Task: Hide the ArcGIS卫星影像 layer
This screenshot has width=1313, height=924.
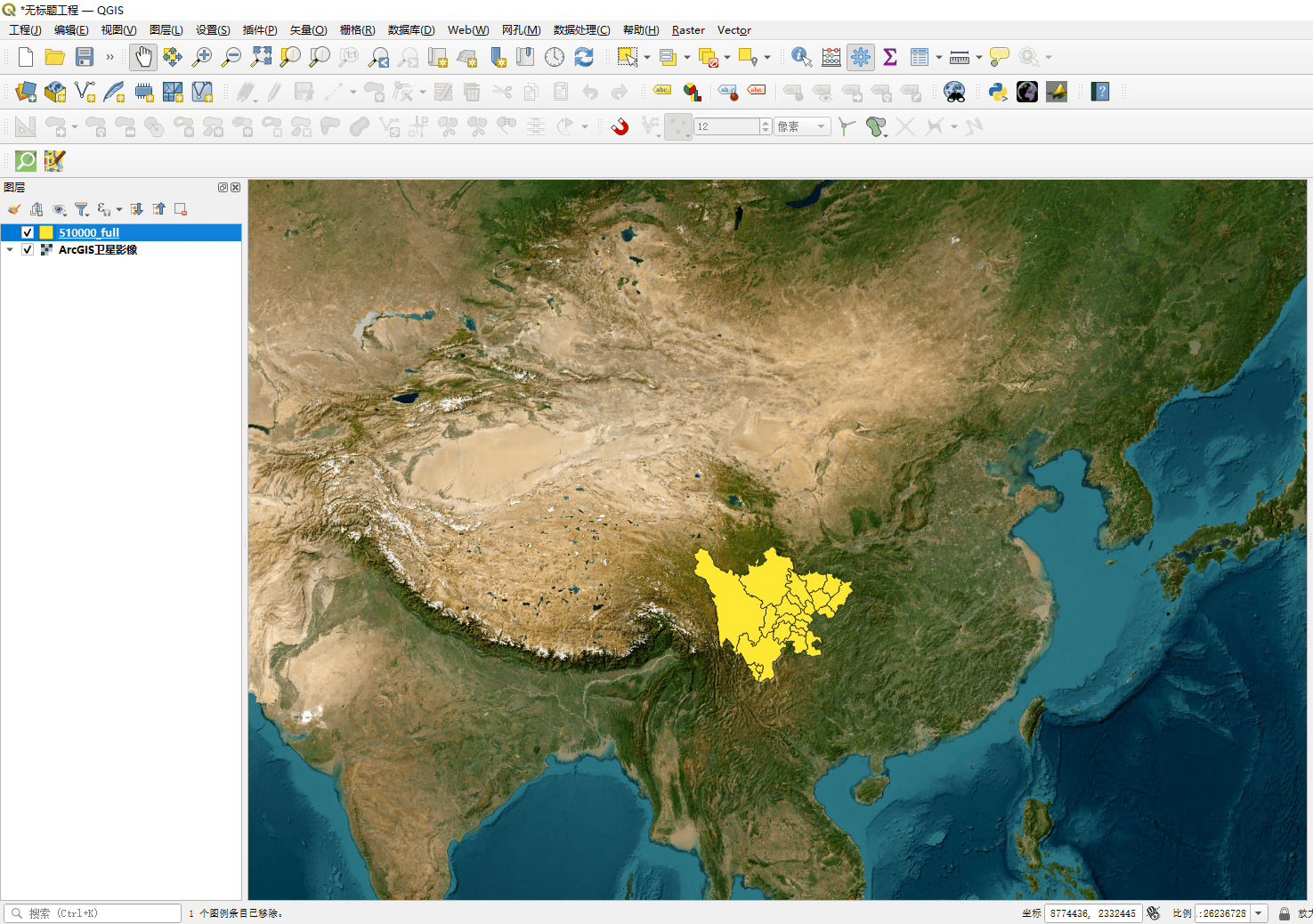Action: (x=28, y=249)
